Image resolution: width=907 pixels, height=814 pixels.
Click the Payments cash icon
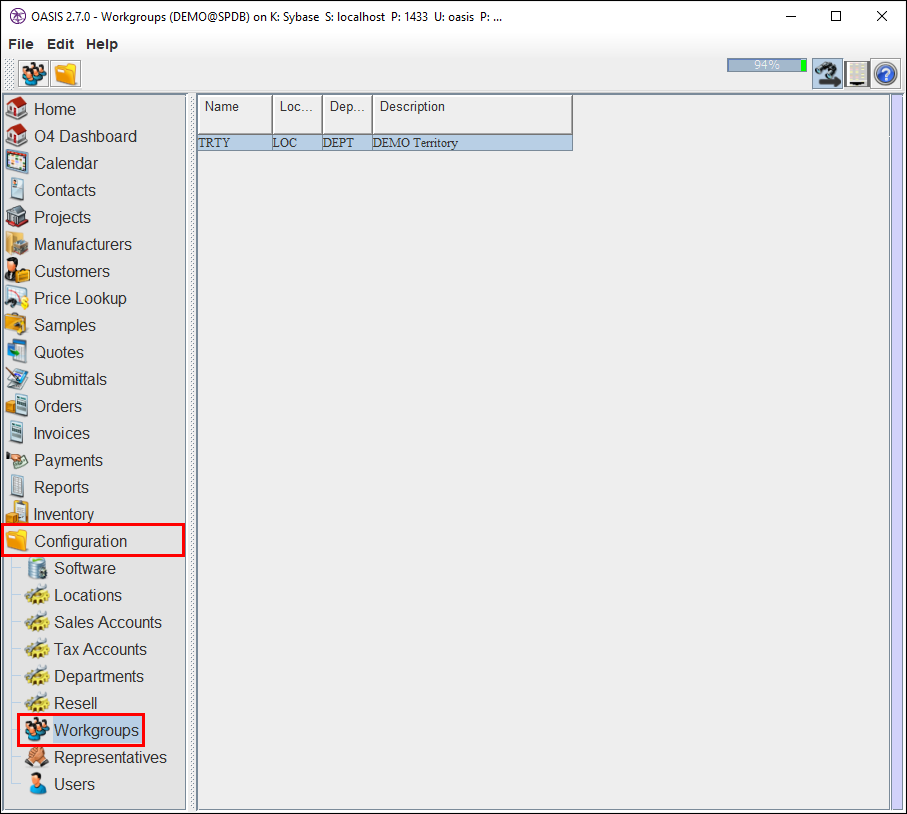pyautogui.click(x=17, y=460)
